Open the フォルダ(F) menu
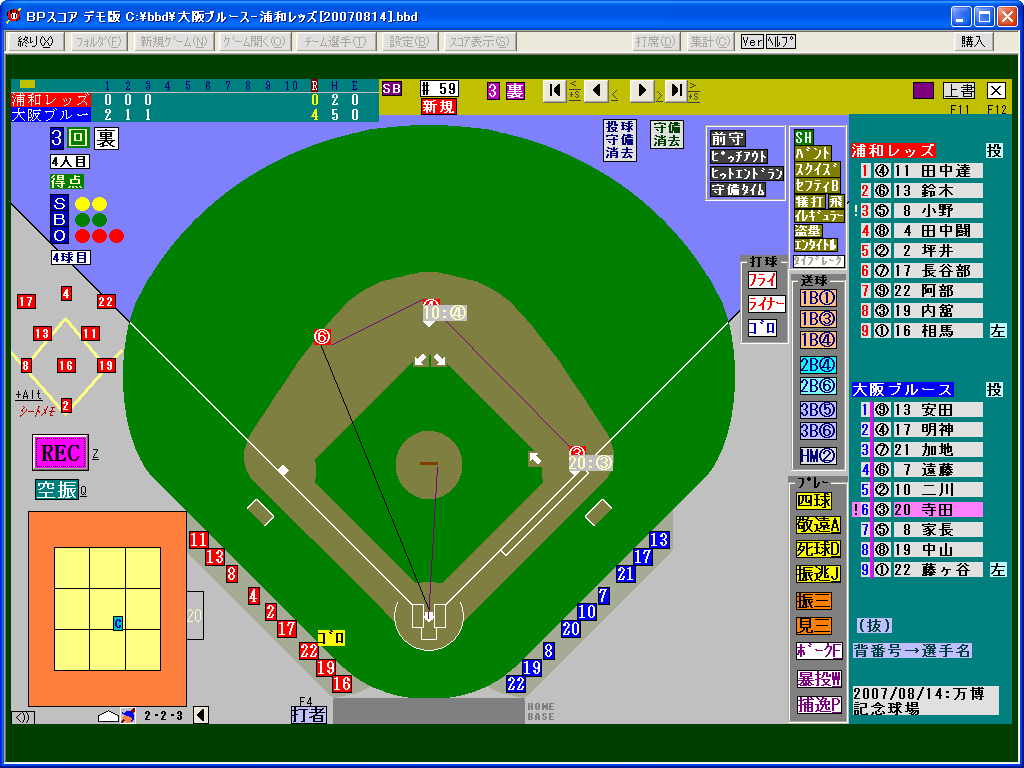 (98, 42)
